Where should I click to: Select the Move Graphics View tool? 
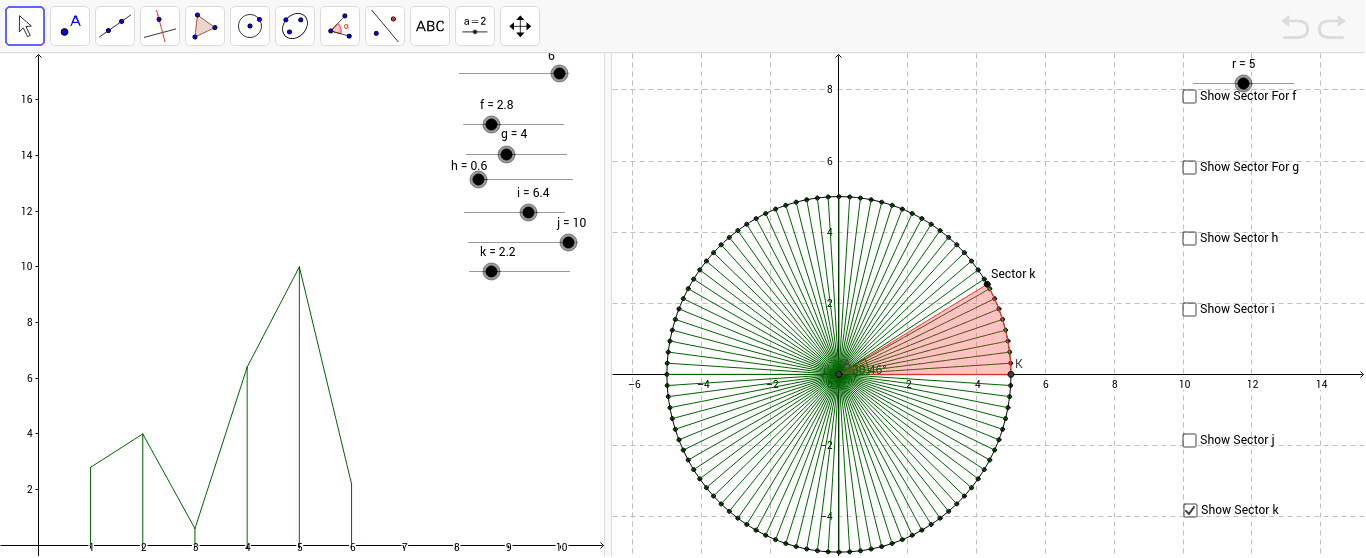pos(520,26)
